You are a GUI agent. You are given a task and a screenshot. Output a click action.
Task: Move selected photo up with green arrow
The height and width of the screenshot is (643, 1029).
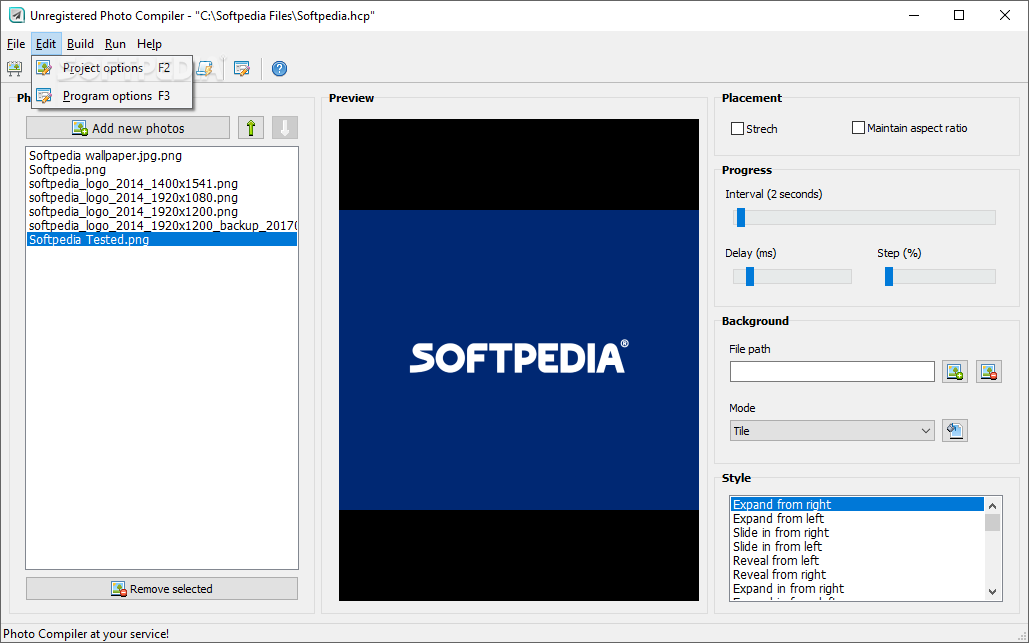(251, 128)
